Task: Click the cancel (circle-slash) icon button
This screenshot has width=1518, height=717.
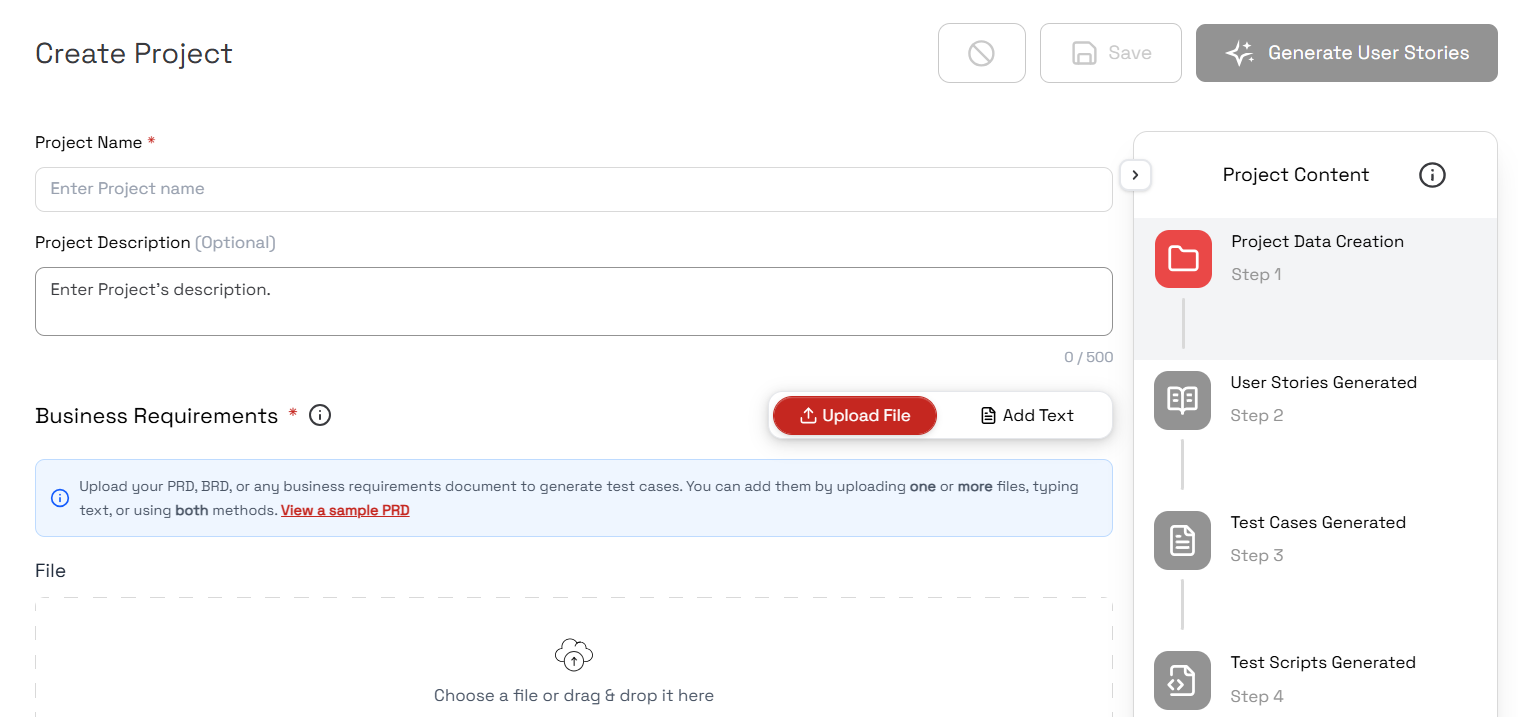Action: tap(981, 53)
